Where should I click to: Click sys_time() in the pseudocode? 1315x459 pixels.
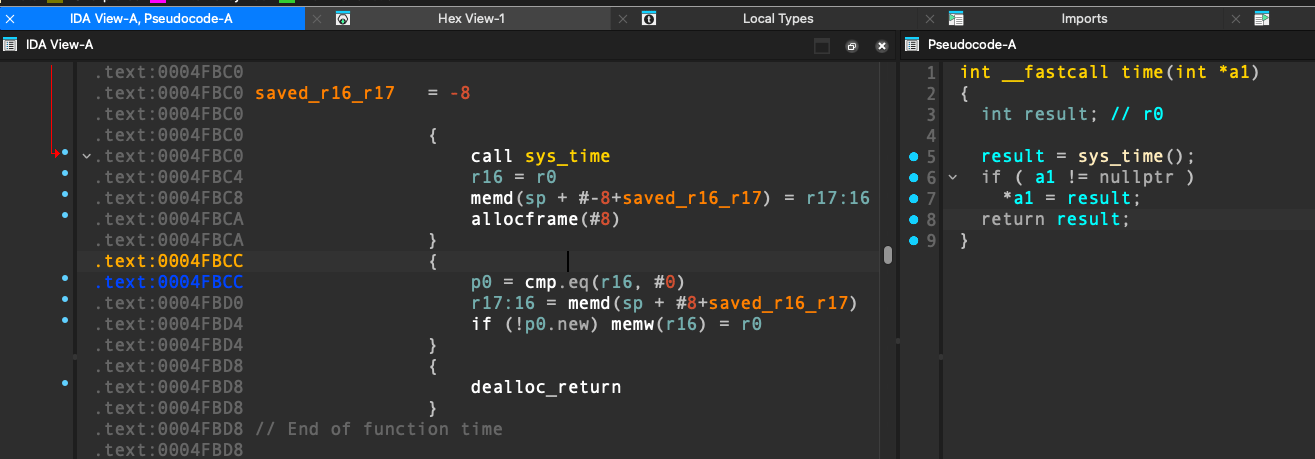1131,156
